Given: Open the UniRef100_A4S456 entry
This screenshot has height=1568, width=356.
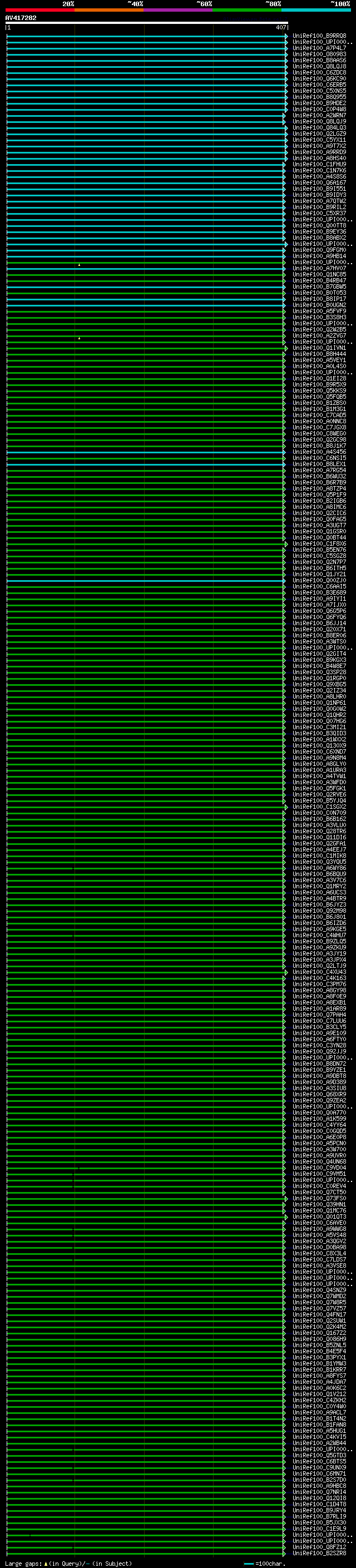Looking at the screenshot, I should click(x=319, y=452).
